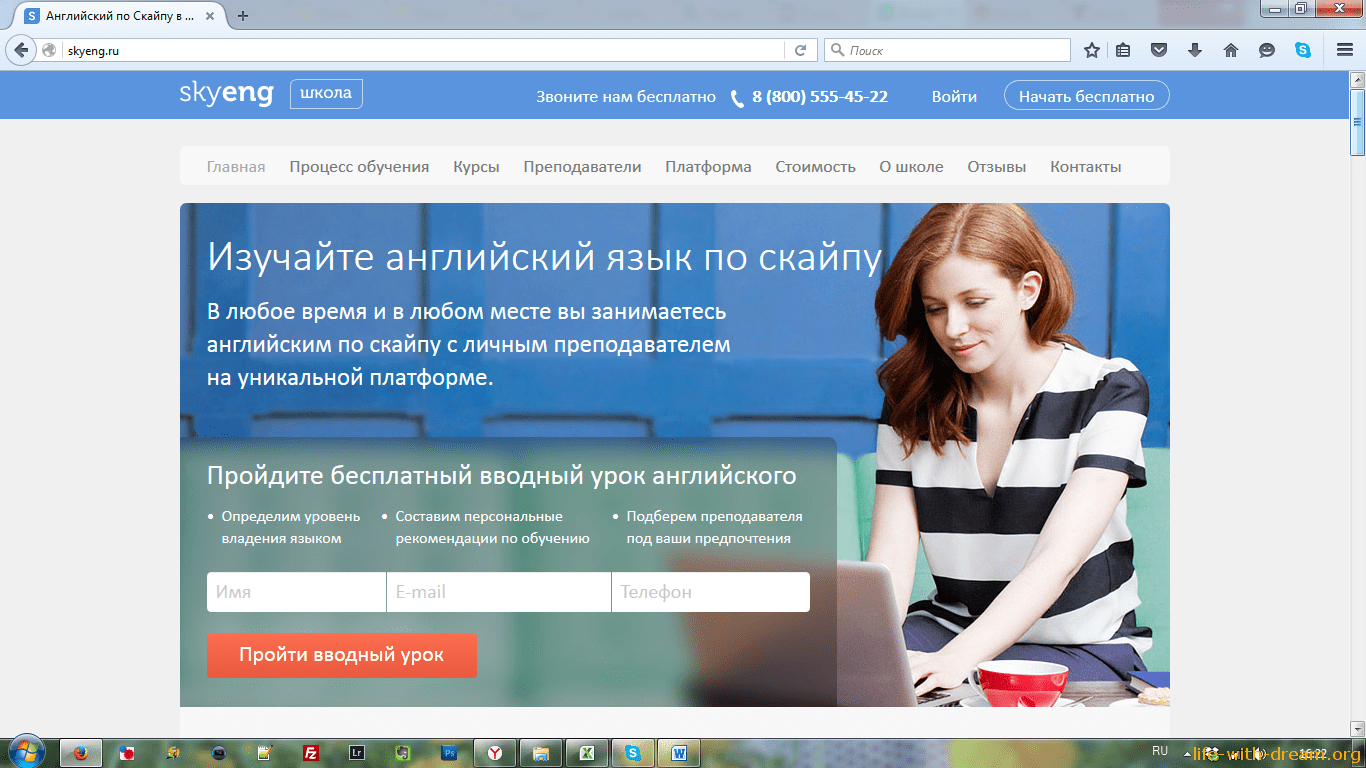Screen dimensions: 1366x768
Task: Click the Поиск browser search box
Action: (x=947, y=50)
